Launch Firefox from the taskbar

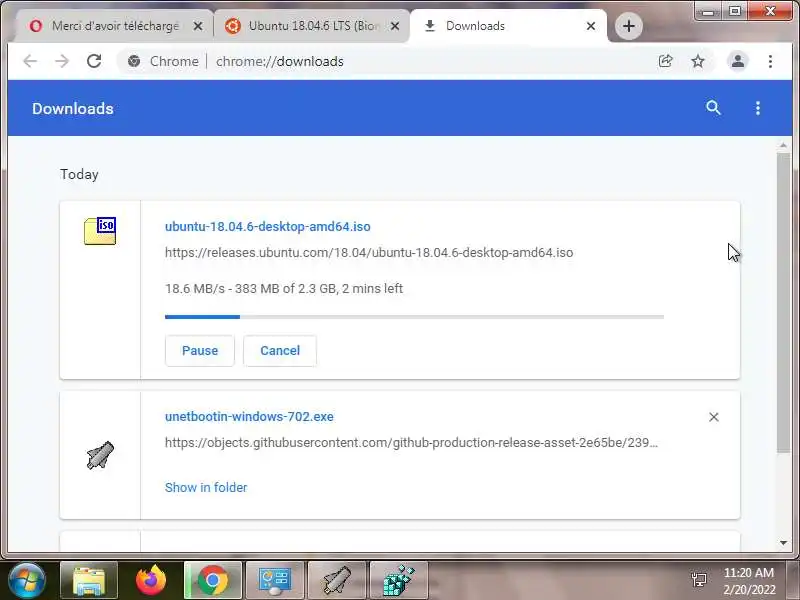(151, 580)
